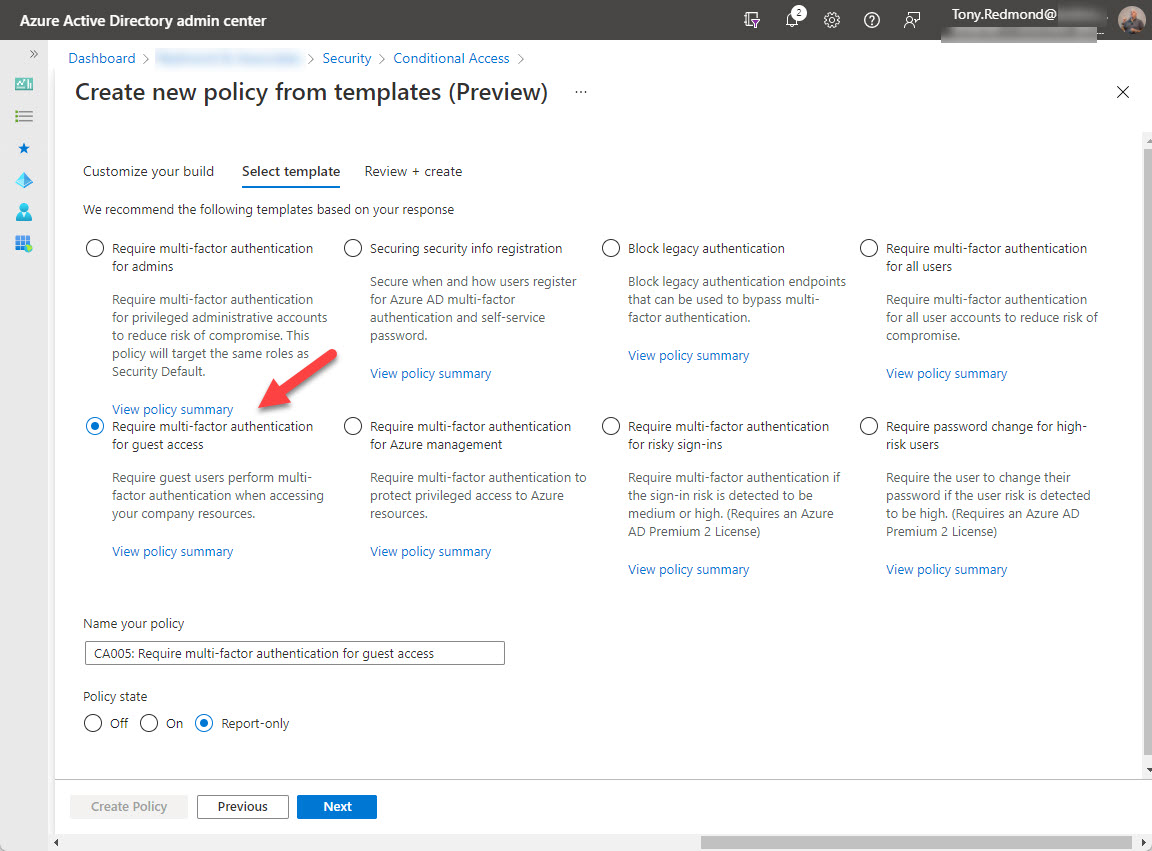Select the Require password change for high-risk users template

(x=868, y=426)
